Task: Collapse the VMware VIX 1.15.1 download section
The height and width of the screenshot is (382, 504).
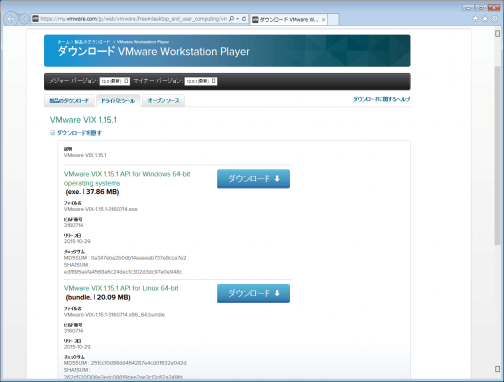Action: (76, 133)
